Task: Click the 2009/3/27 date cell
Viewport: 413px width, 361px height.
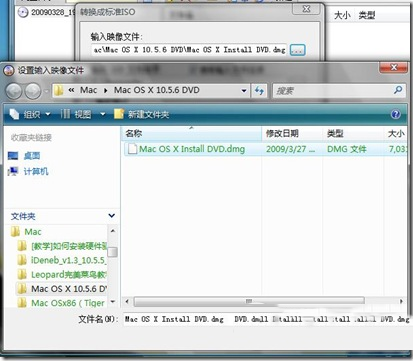Action: pyautogui.click(x=290, y=149)
